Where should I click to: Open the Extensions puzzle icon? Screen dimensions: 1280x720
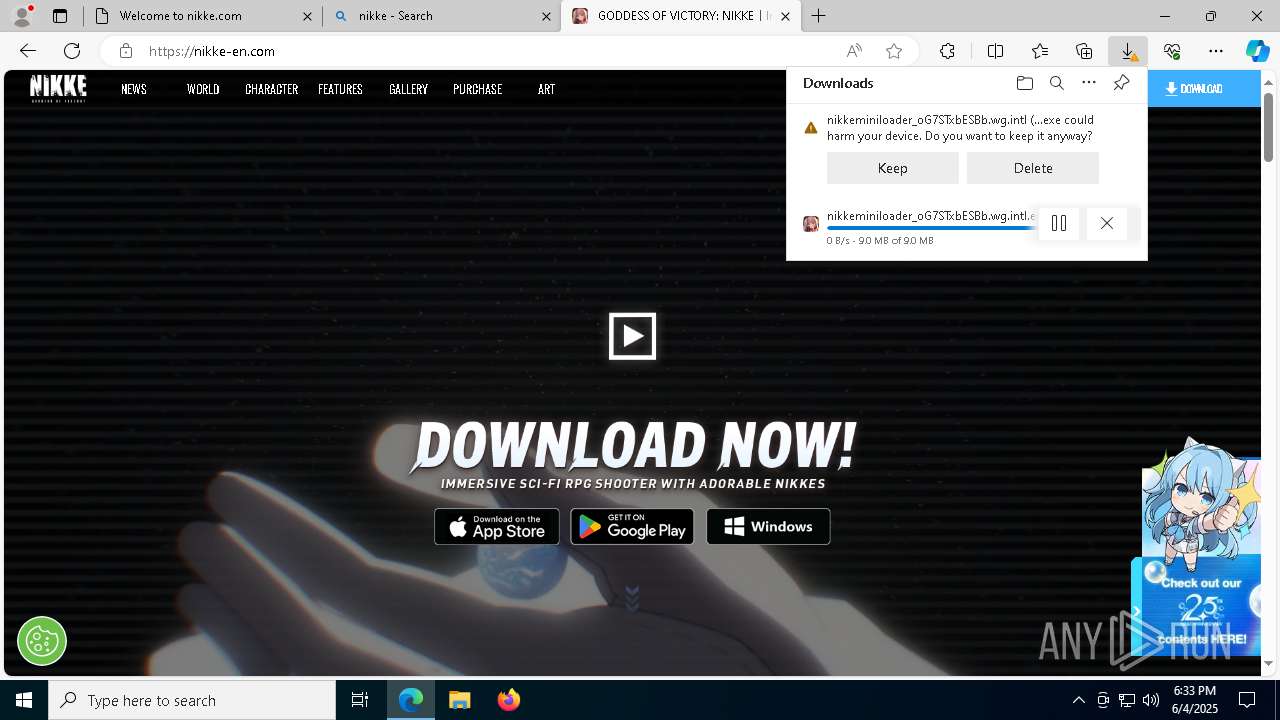click(x=947, y=51)
